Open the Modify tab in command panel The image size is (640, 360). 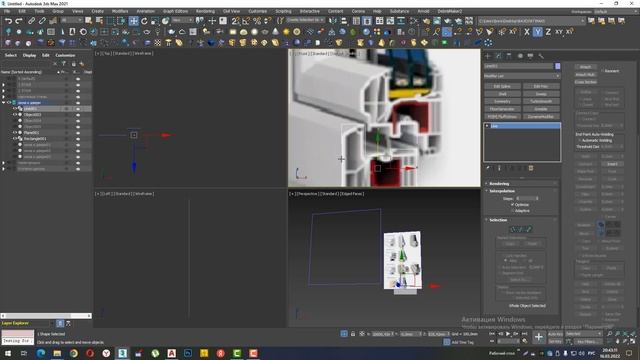coord(499,56)
